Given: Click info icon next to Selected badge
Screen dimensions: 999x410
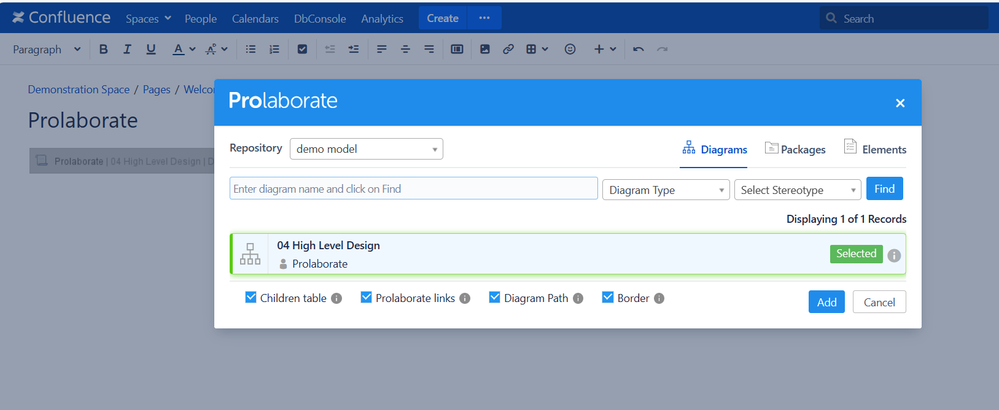Looking at the screenshot, I should [x=894, y=255].
